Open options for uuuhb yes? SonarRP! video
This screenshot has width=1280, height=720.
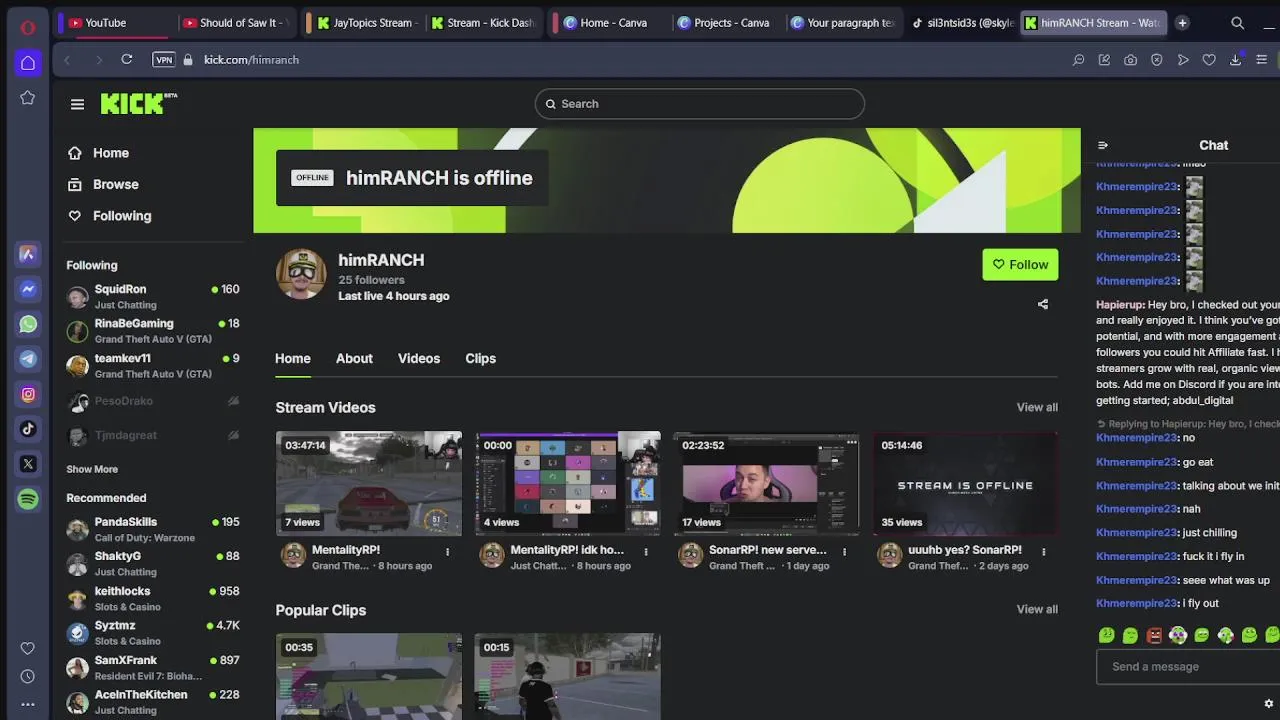[1043, 551]
